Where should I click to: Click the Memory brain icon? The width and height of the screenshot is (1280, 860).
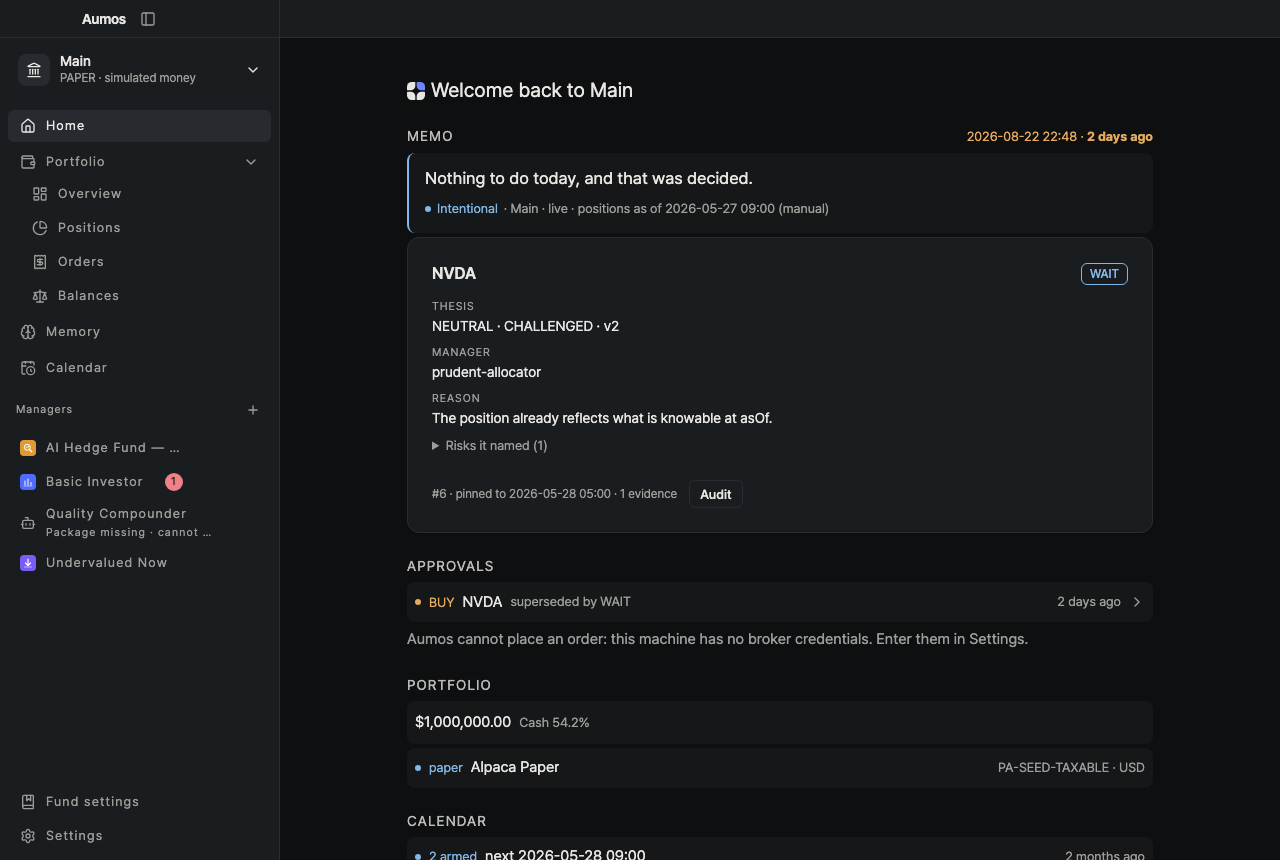tap(28, 332)
